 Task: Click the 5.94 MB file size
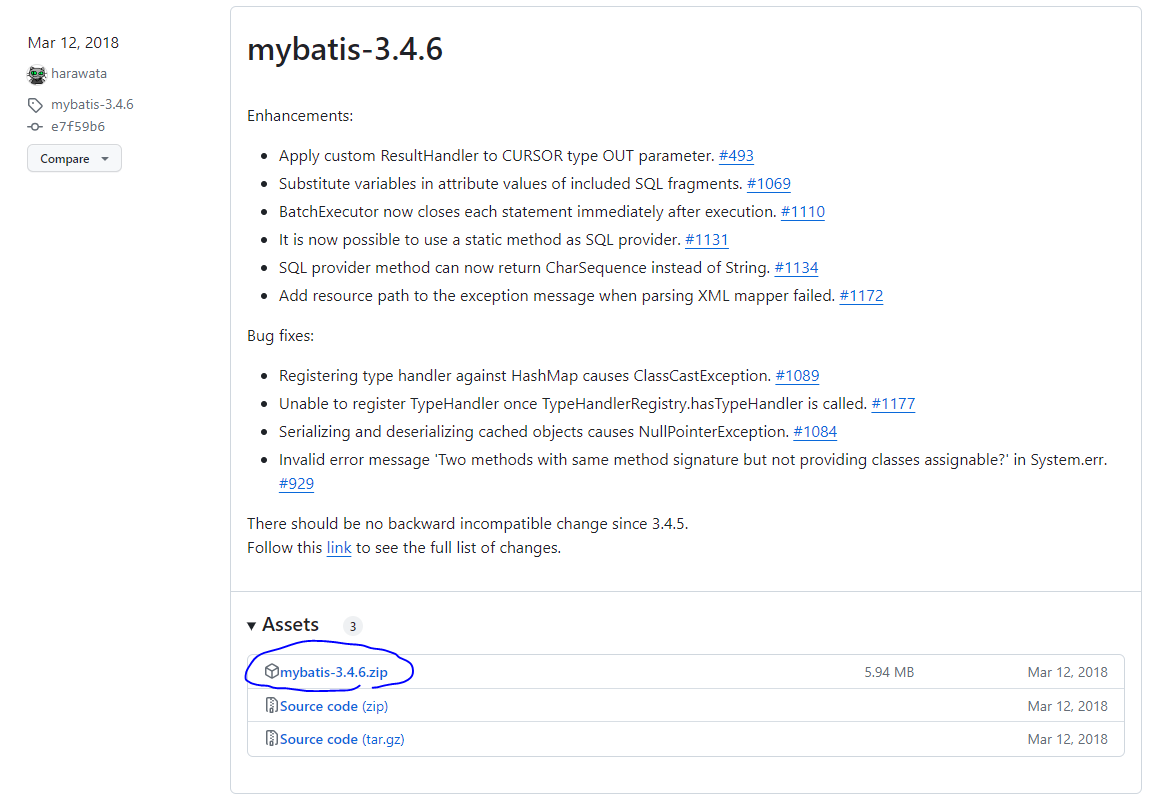889,672
